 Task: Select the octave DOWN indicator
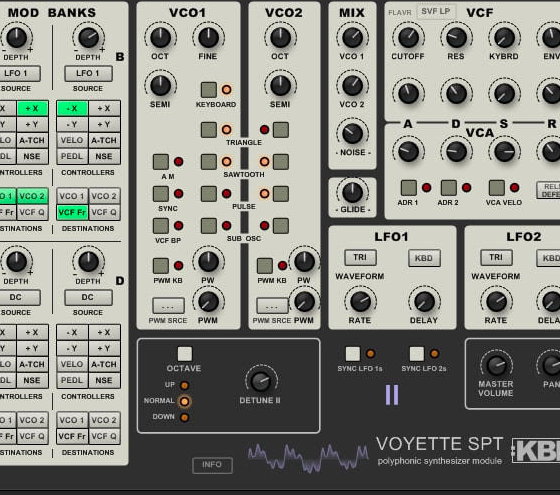[x=185, y=417]
